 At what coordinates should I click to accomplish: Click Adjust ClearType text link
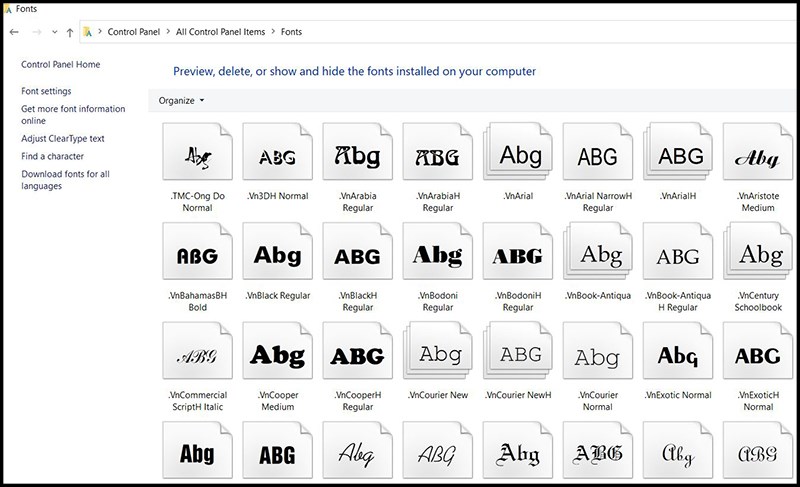tap(62, 139)
